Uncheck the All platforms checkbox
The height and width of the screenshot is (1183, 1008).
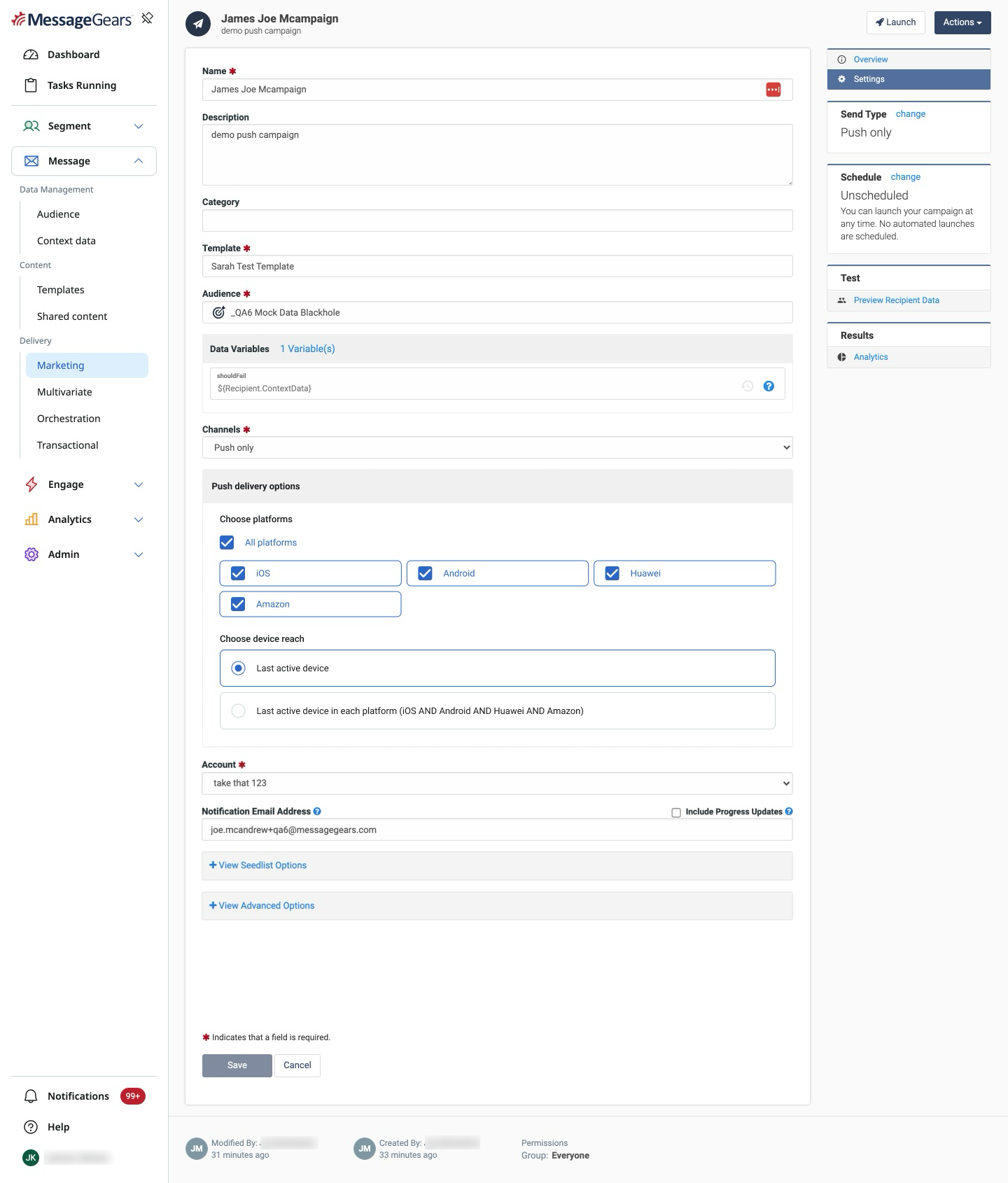[227, 542]
